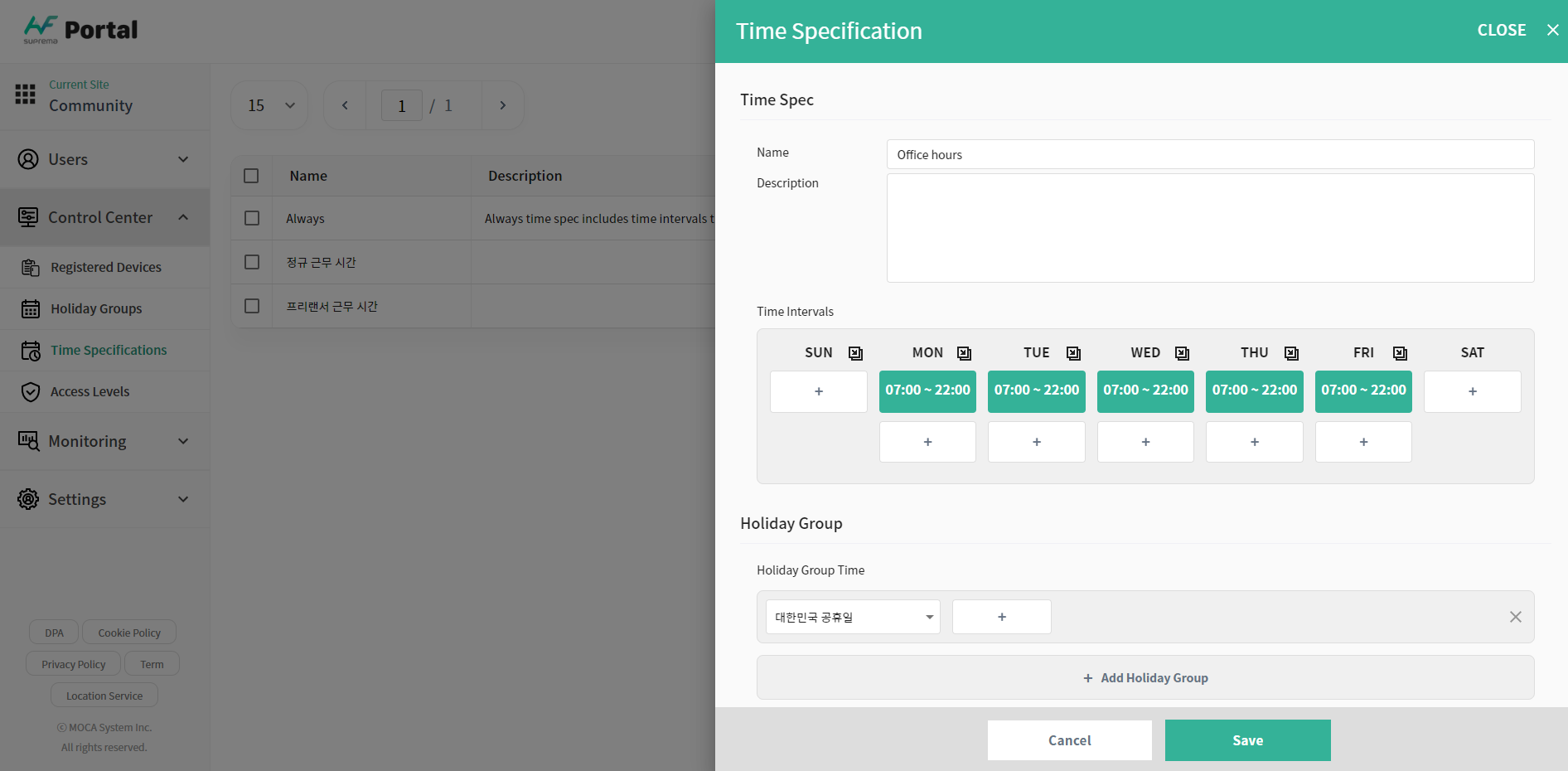The height and width of the screenshot is (771, 1568).
Task: Open the 15 rows-per-page dropdown
Action: click(x=270, y=105)
